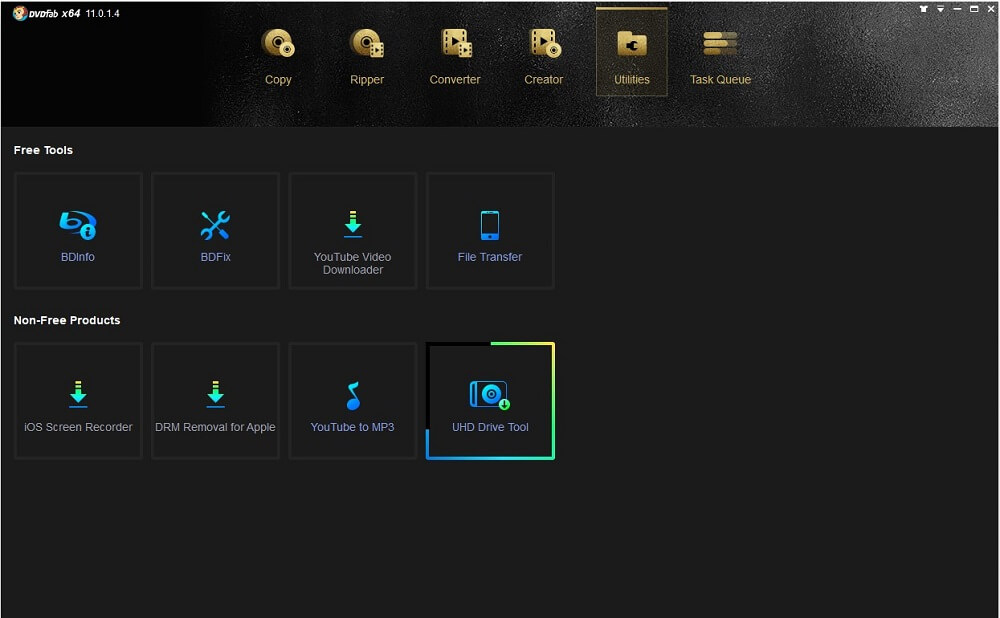Open the Task Queue
Viewport: 1000px width, 618px height.
[x=720, y=56]
